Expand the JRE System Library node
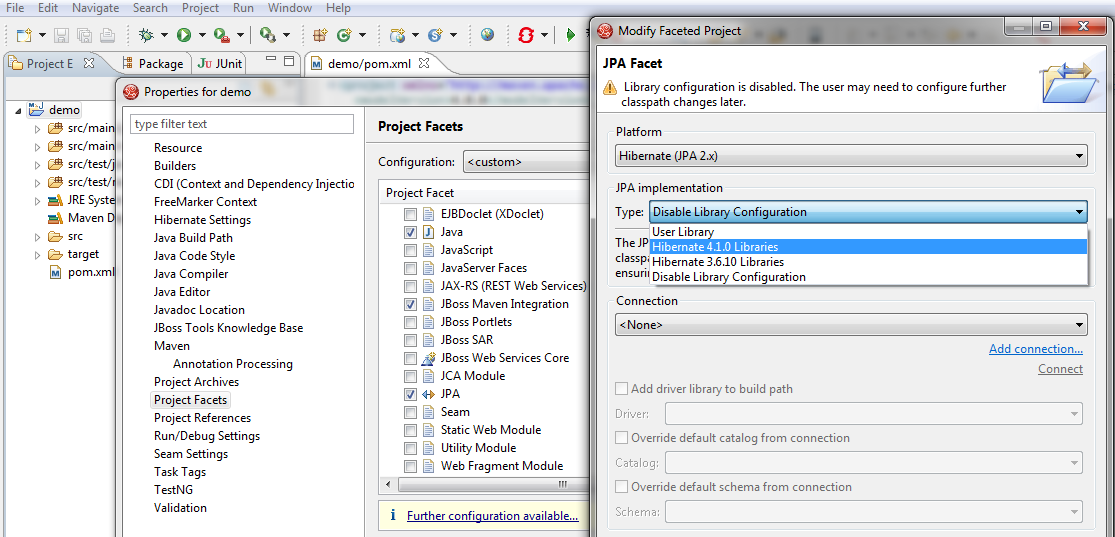The height and width of the screenshot is (537, 1115). 38,201
